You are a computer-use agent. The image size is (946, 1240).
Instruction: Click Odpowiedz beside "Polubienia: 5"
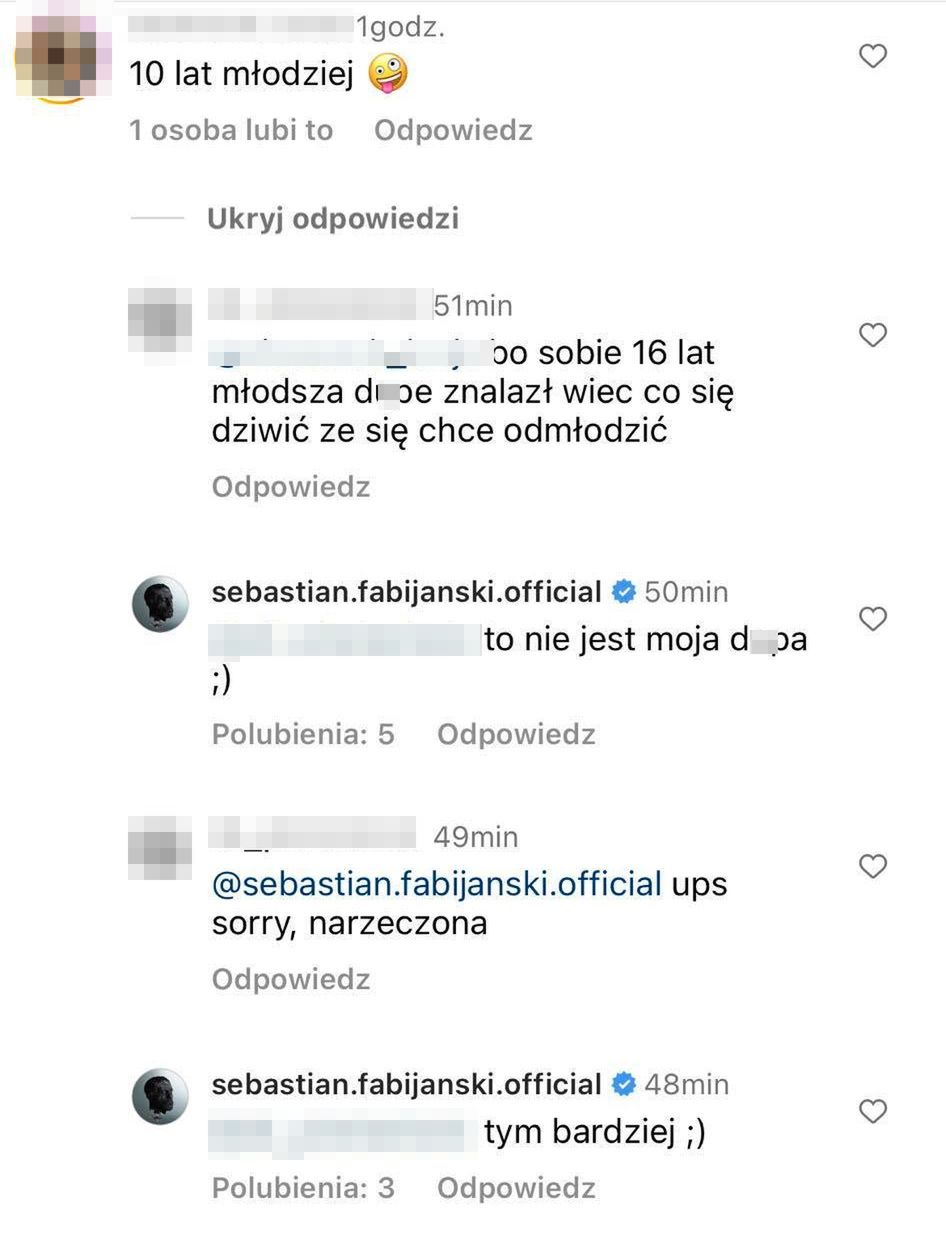(x=516, y=735)
